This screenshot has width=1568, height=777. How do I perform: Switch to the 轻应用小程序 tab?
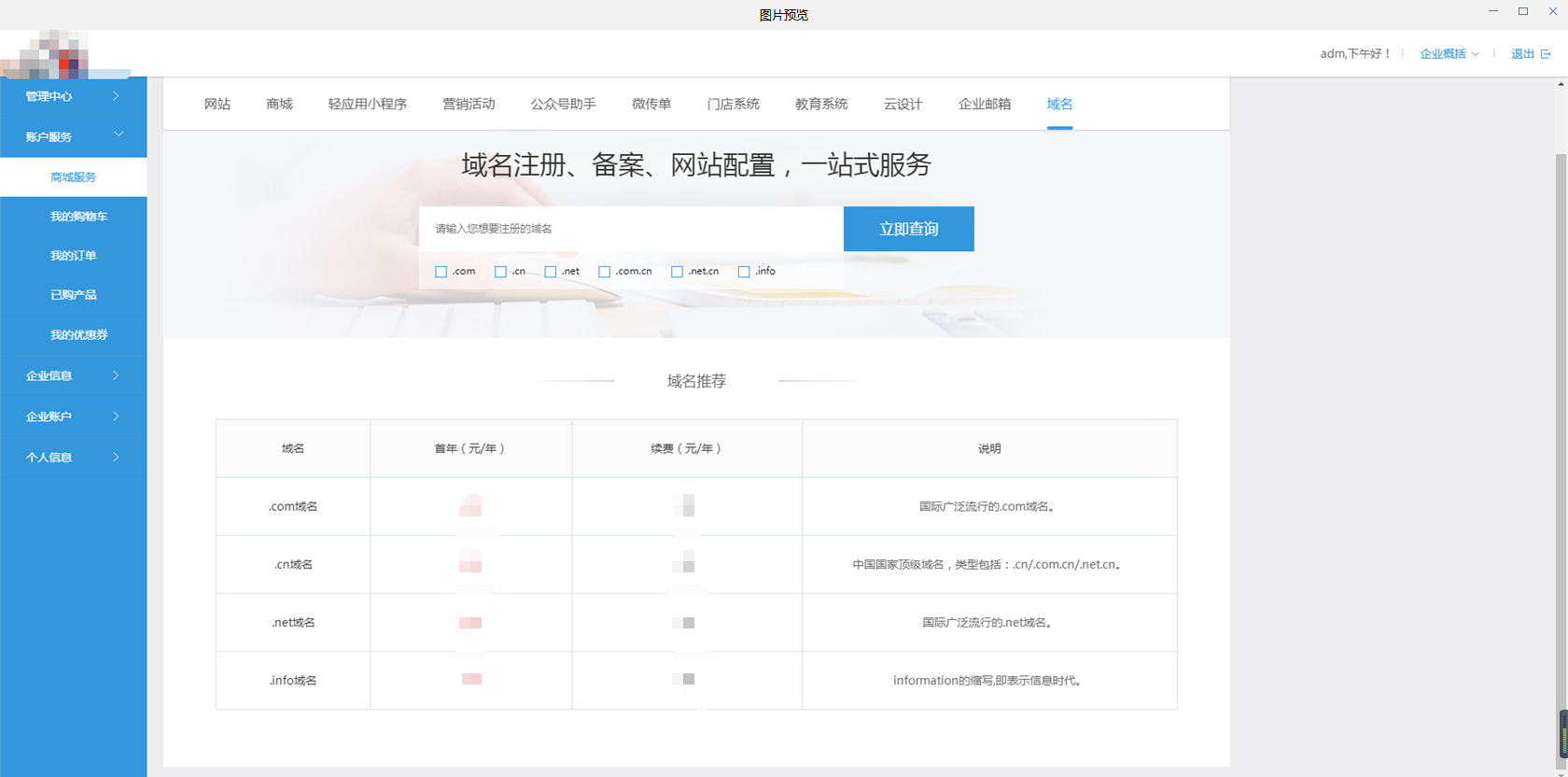coord(368,104)
